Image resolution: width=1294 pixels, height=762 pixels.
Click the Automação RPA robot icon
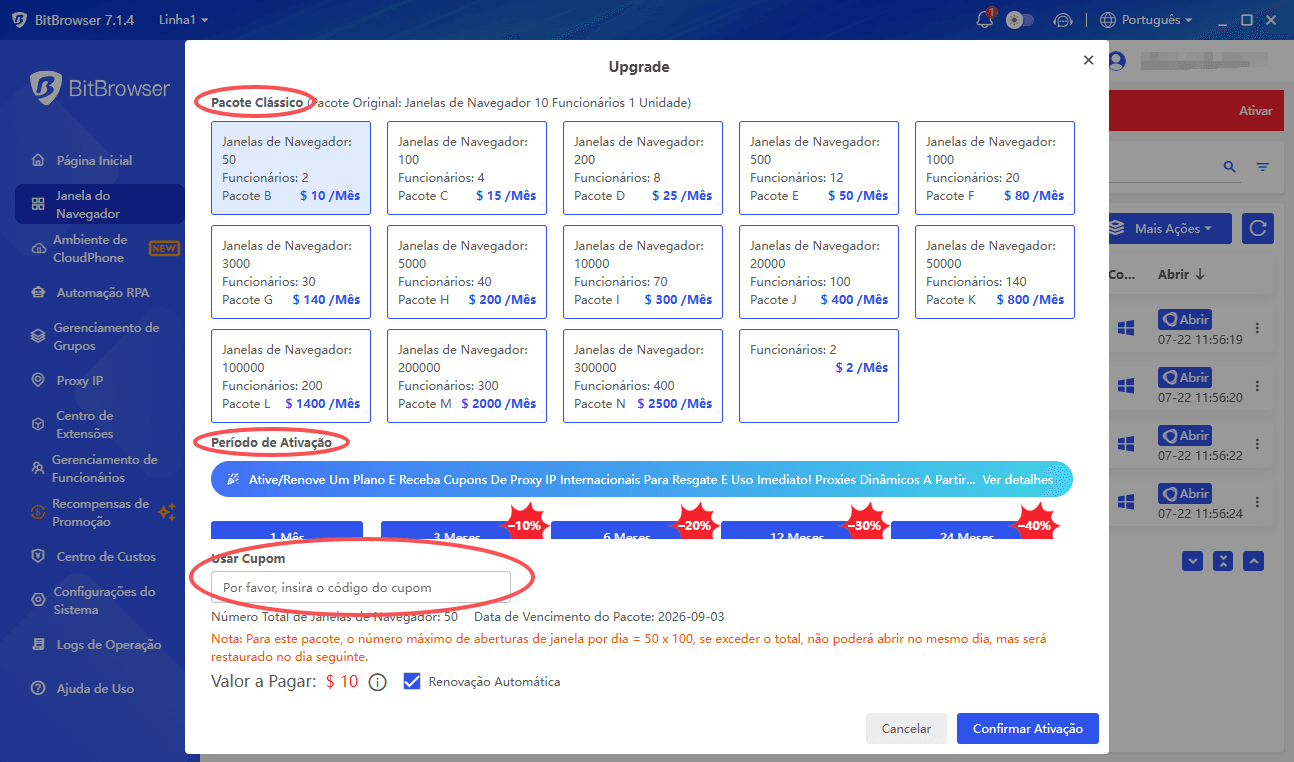pos(38,293)
